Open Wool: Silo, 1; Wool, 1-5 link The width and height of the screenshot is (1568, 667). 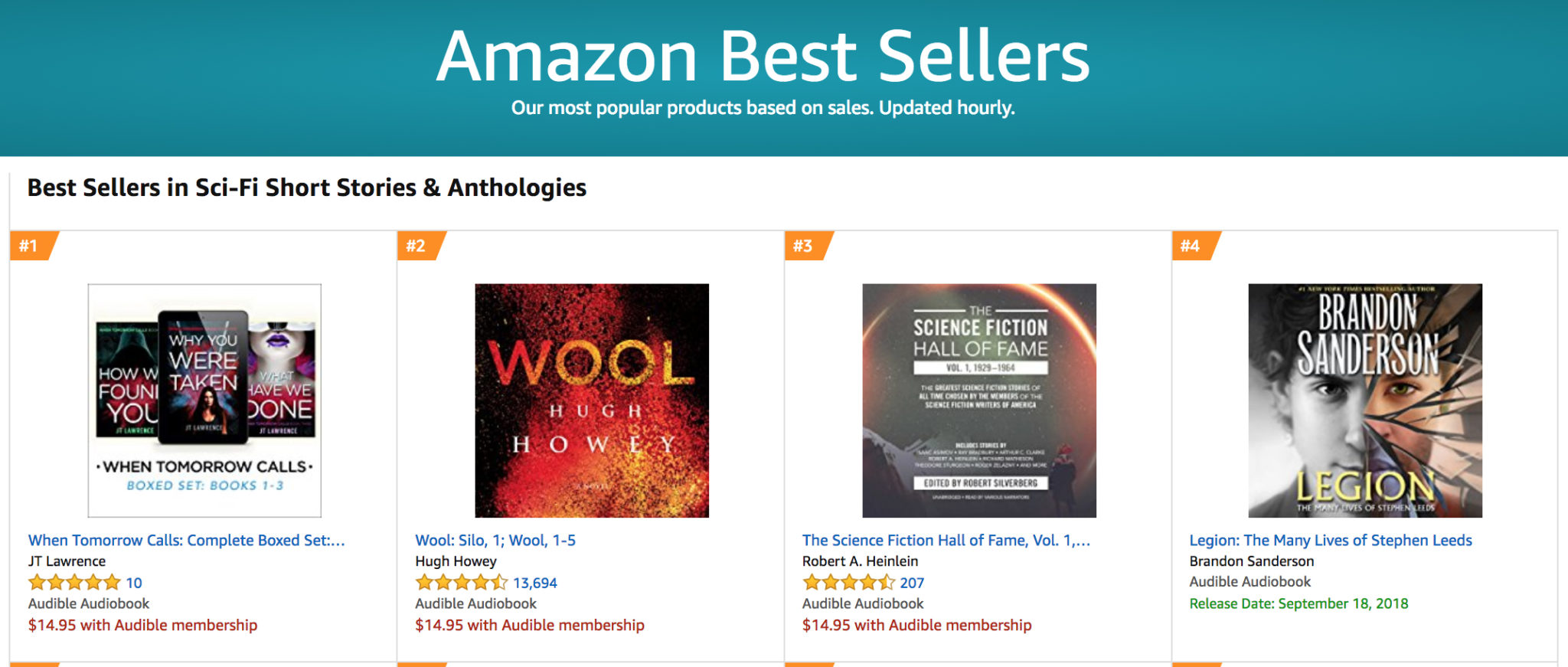click(495, 541)
